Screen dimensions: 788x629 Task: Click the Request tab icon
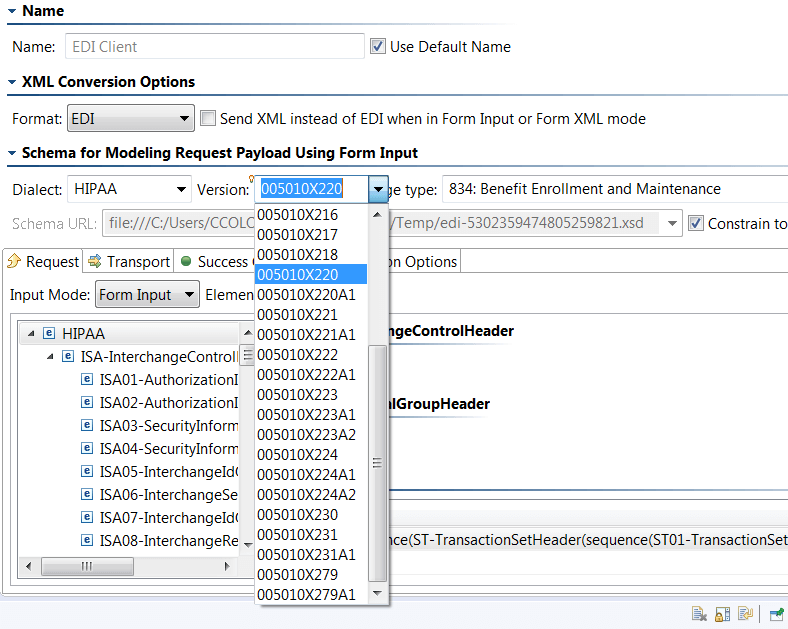click(x=14, y=261)
